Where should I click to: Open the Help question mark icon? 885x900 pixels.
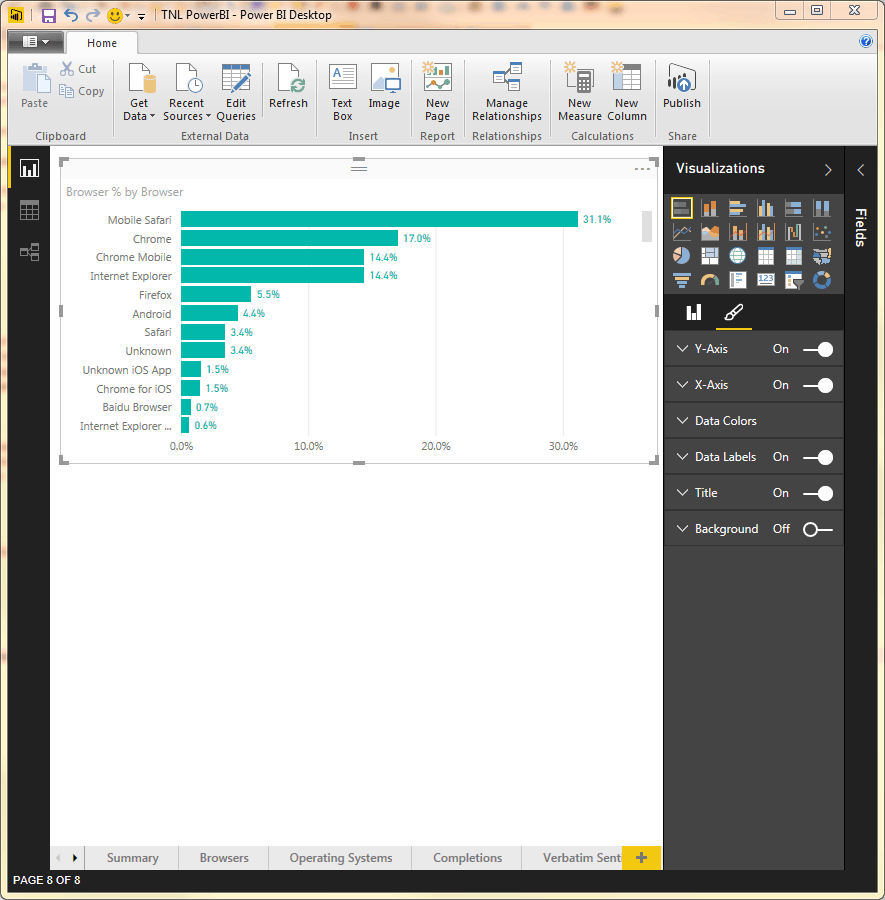[865, 41]
